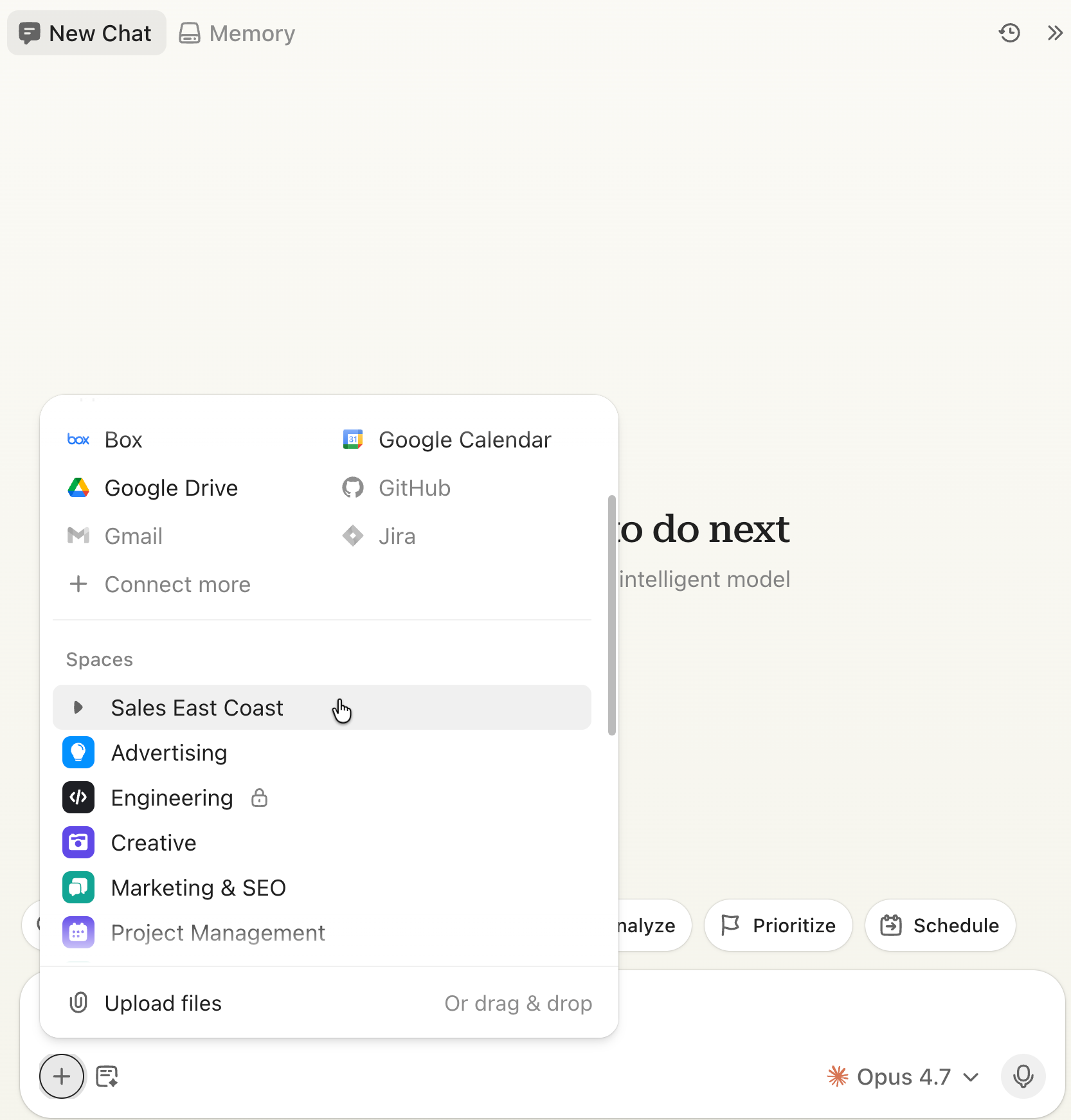The width and height of the screenshot is (1071, 1120).
Task: Select the Creative space name
Action: (154, 843)
